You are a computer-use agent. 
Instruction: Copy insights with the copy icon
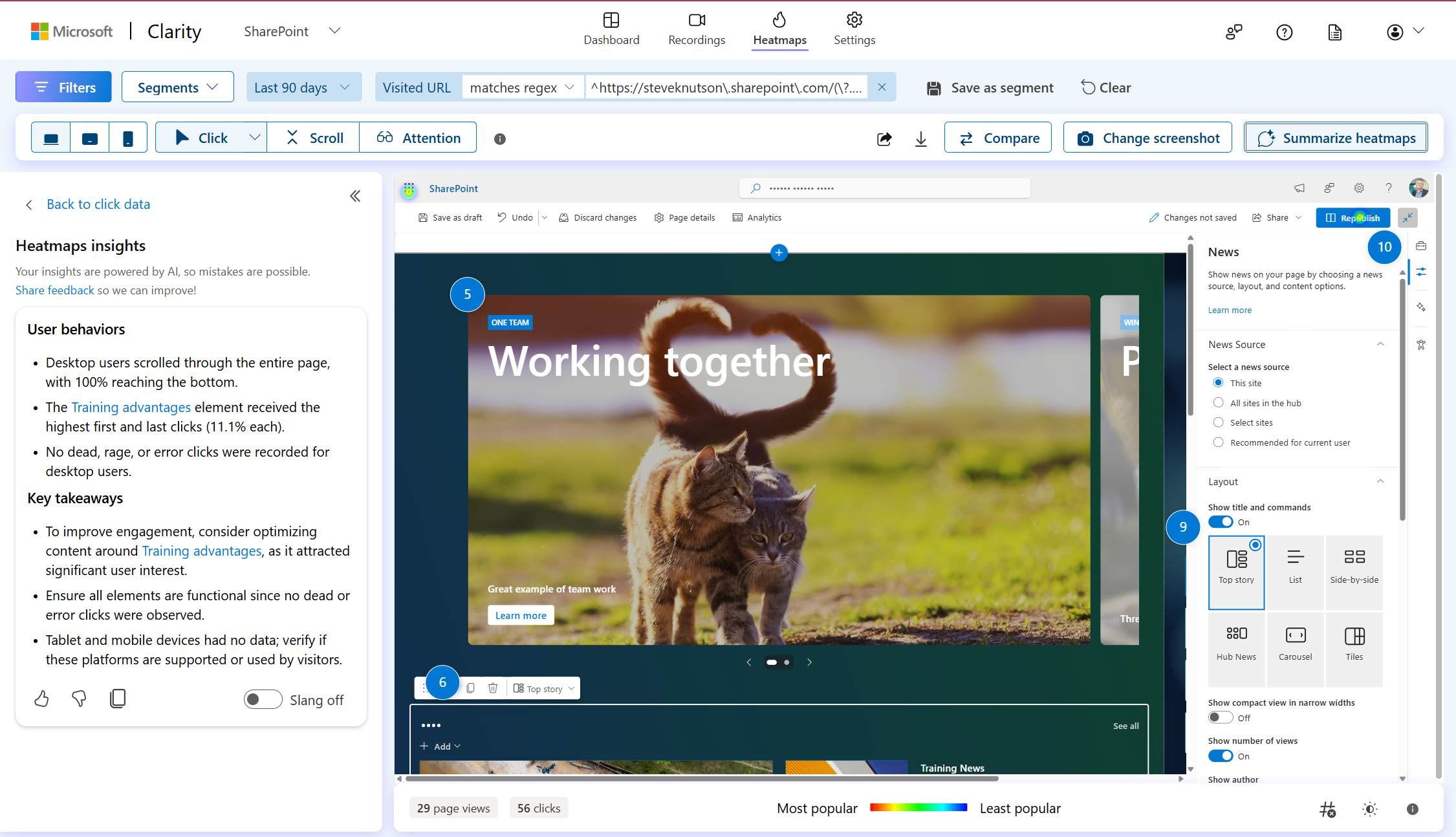click(x=118, y=699)
